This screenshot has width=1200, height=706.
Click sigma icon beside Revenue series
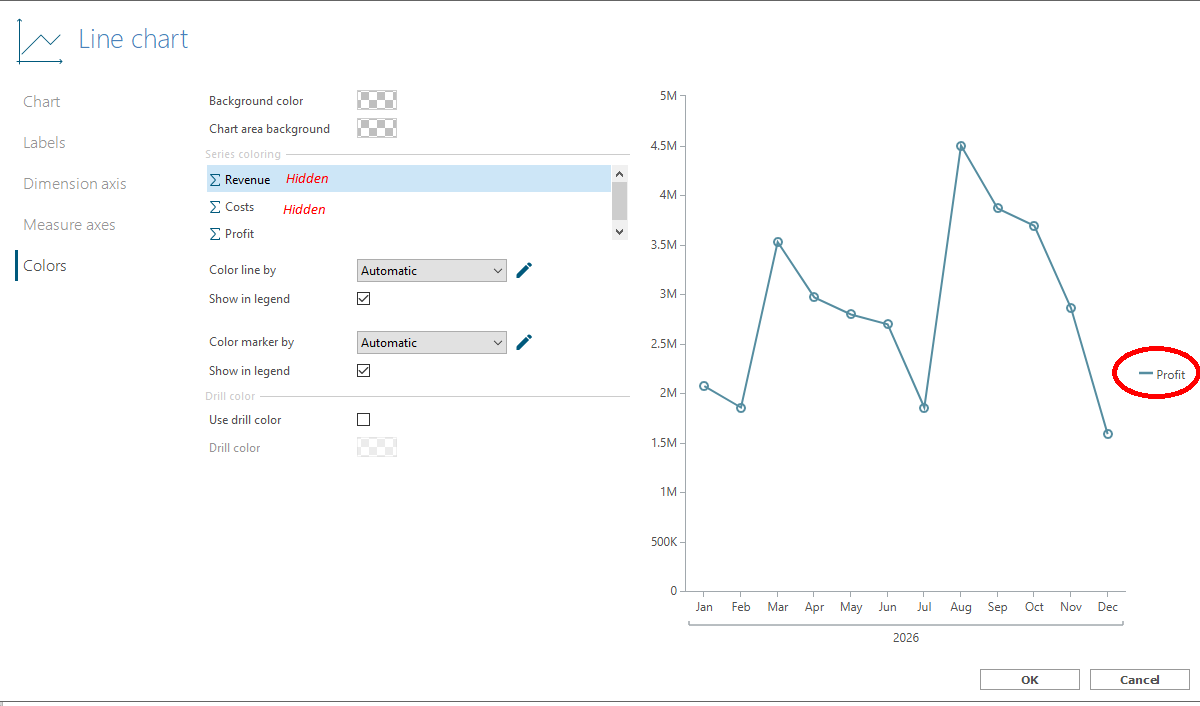[215, 180]
